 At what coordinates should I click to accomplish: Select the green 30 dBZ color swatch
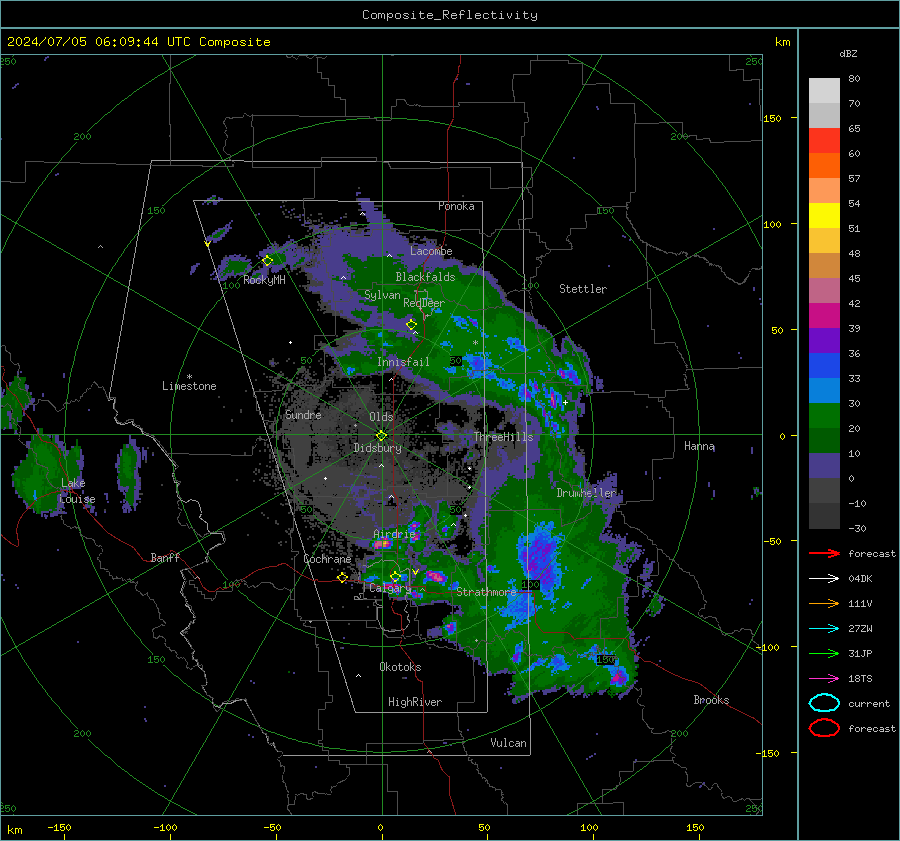pos(824,416)
